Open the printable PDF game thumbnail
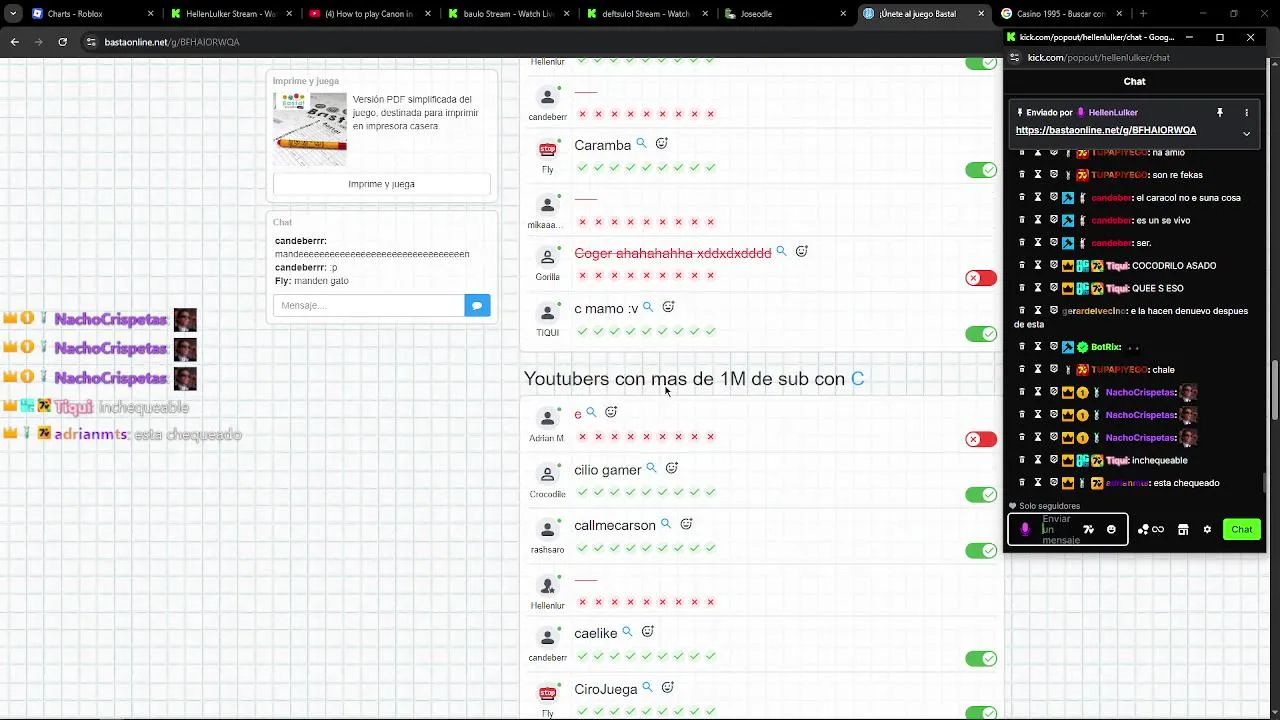Image resolution: width=1280 pixels, height=720 pixels. point(310,129)
